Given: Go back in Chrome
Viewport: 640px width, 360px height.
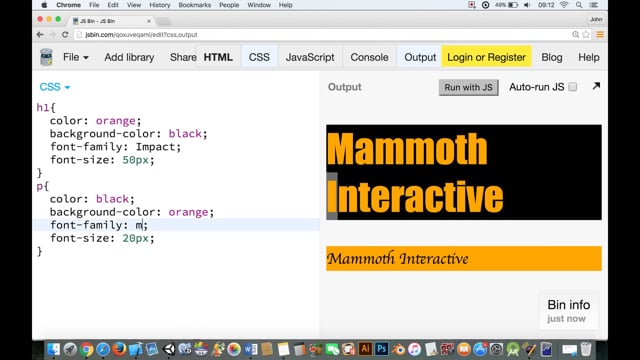Looking at the screenshot, I should tap(40, 35).
